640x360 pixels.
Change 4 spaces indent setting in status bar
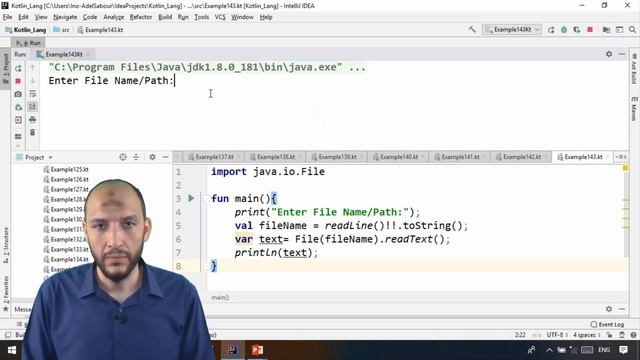coord(587,335)
